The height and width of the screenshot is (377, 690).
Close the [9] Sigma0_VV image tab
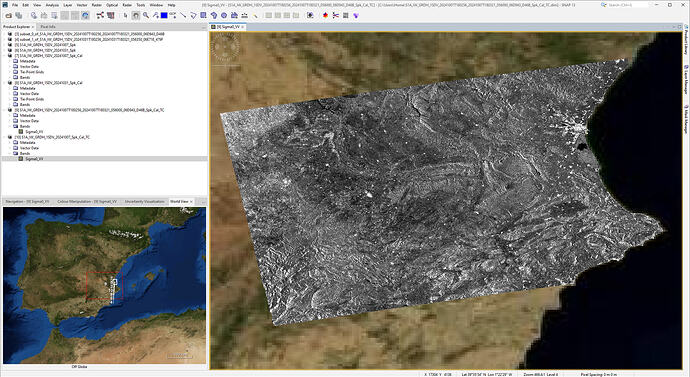pyautogui.click(x=242, y=27)
